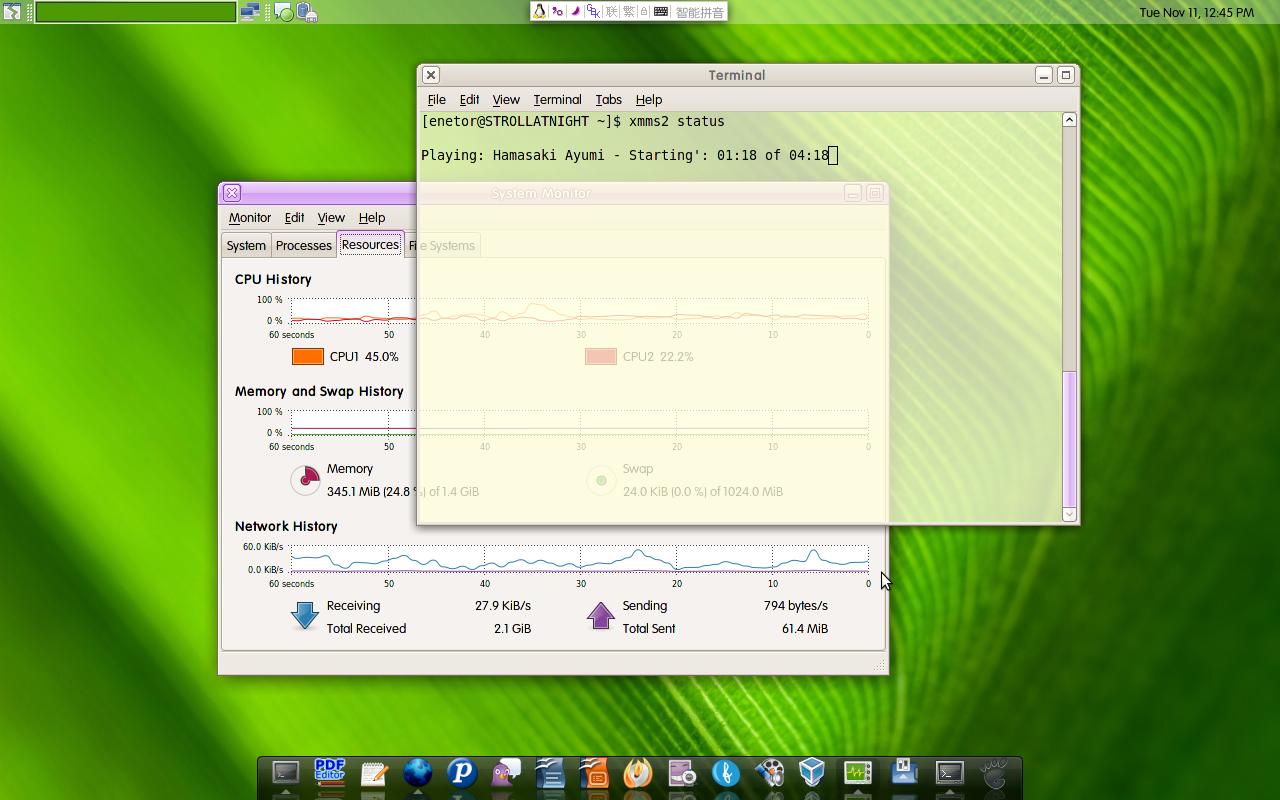Switch to the System tab

[x=246, y=246]
